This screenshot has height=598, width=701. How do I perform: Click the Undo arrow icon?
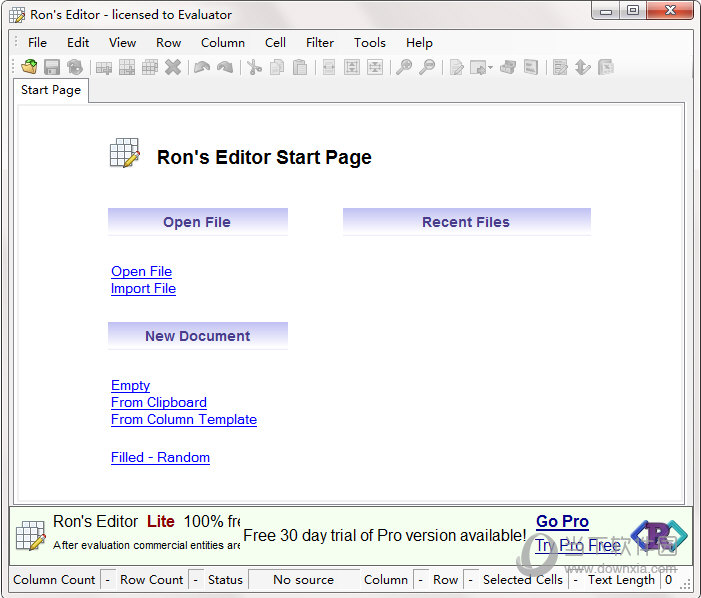pos(202,67)
